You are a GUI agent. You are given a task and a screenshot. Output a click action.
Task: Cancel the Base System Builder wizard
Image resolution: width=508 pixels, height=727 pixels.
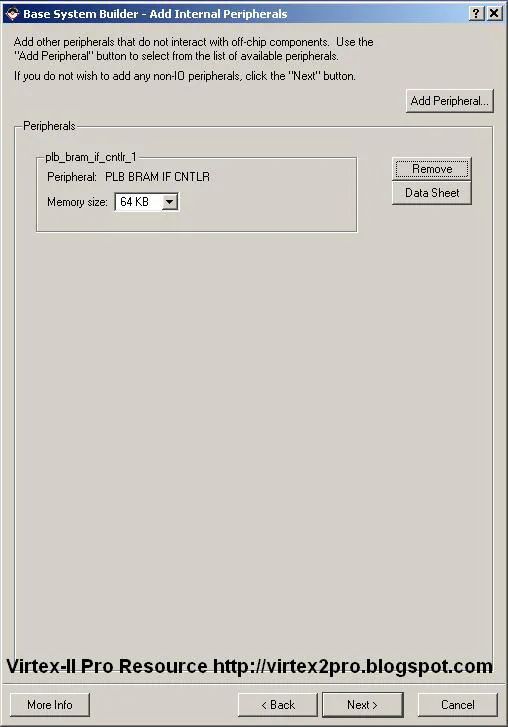tap(457, 705)
